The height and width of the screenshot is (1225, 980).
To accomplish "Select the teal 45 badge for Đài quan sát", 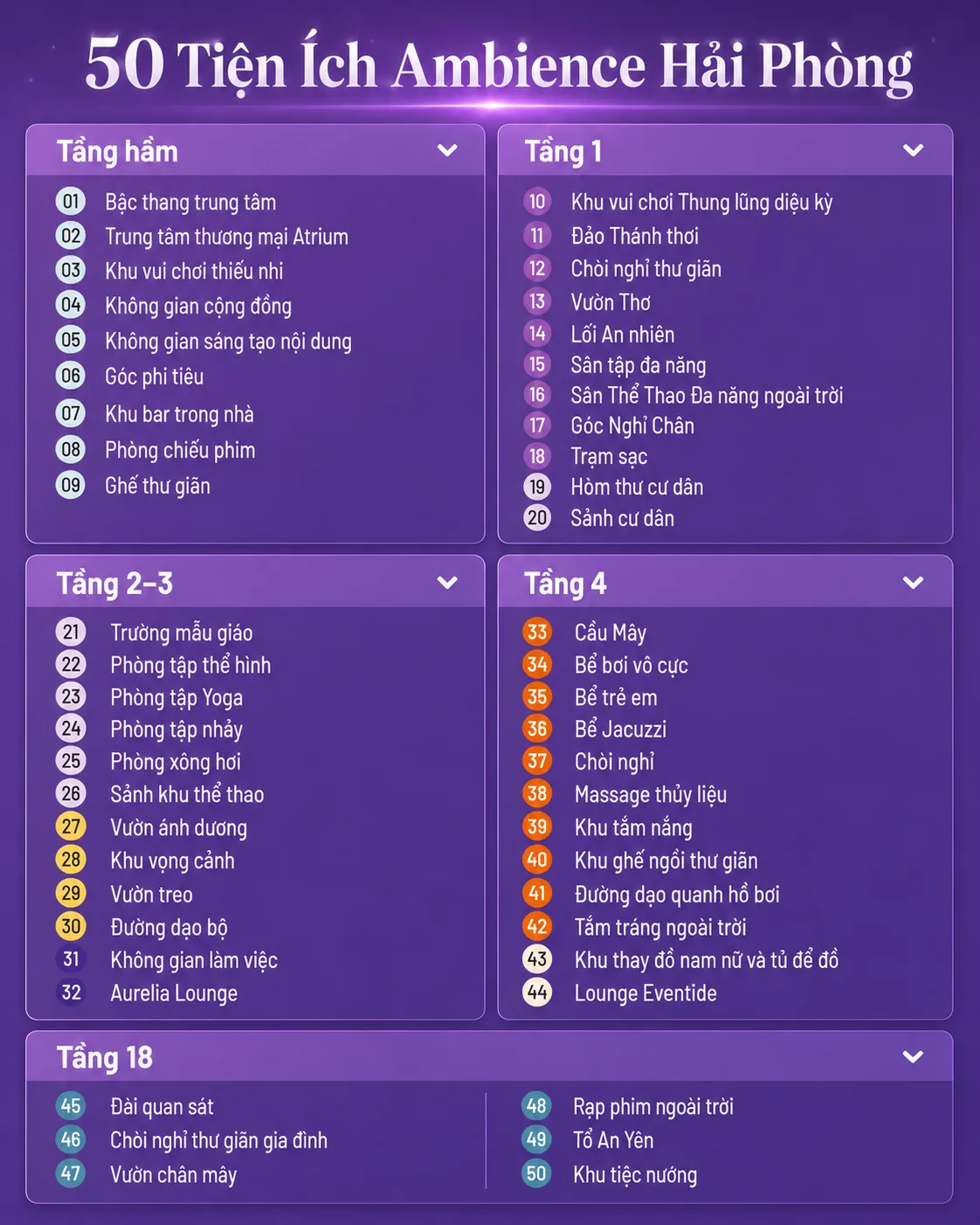I will coord(71,1106).
